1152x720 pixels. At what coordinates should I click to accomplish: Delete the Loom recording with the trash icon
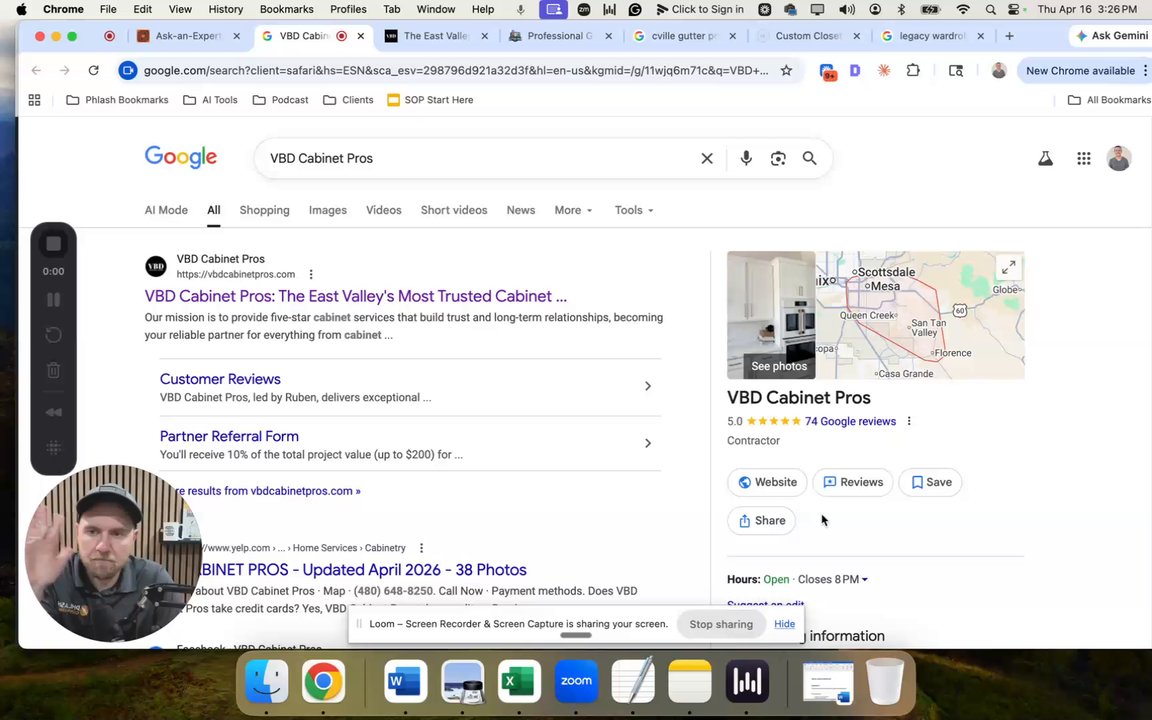click(54, 370)
